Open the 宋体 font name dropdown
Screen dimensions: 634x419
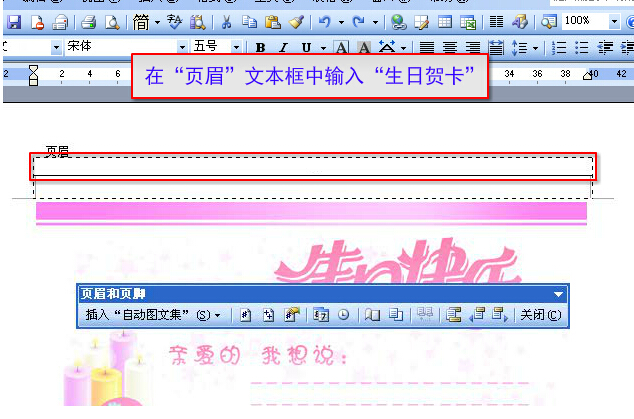(182, 47)
